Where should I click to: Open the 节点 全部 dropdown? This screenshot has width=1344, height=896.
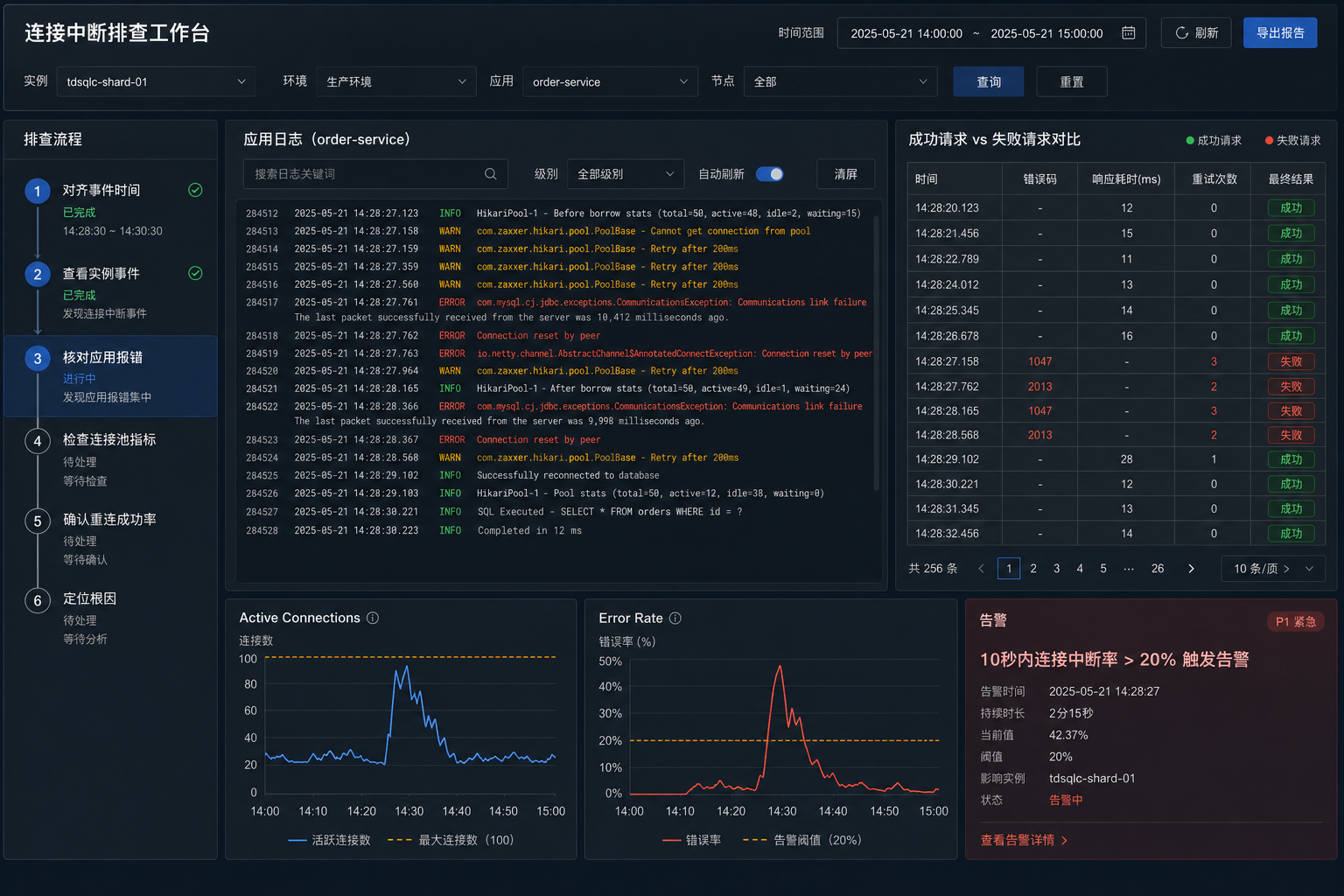pos(840,81)
